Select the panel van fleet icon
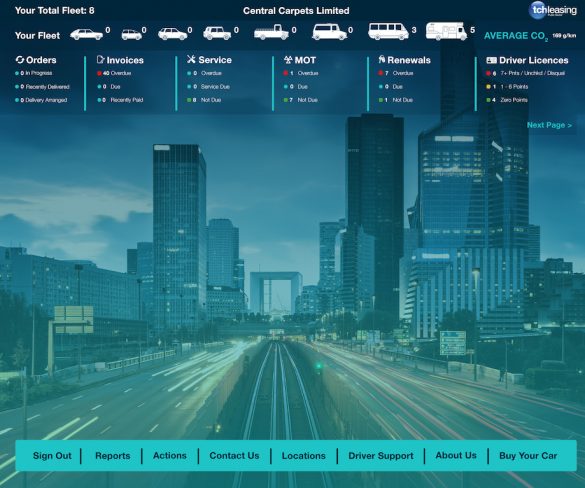The image size is (585, 488). pos(329,32)
